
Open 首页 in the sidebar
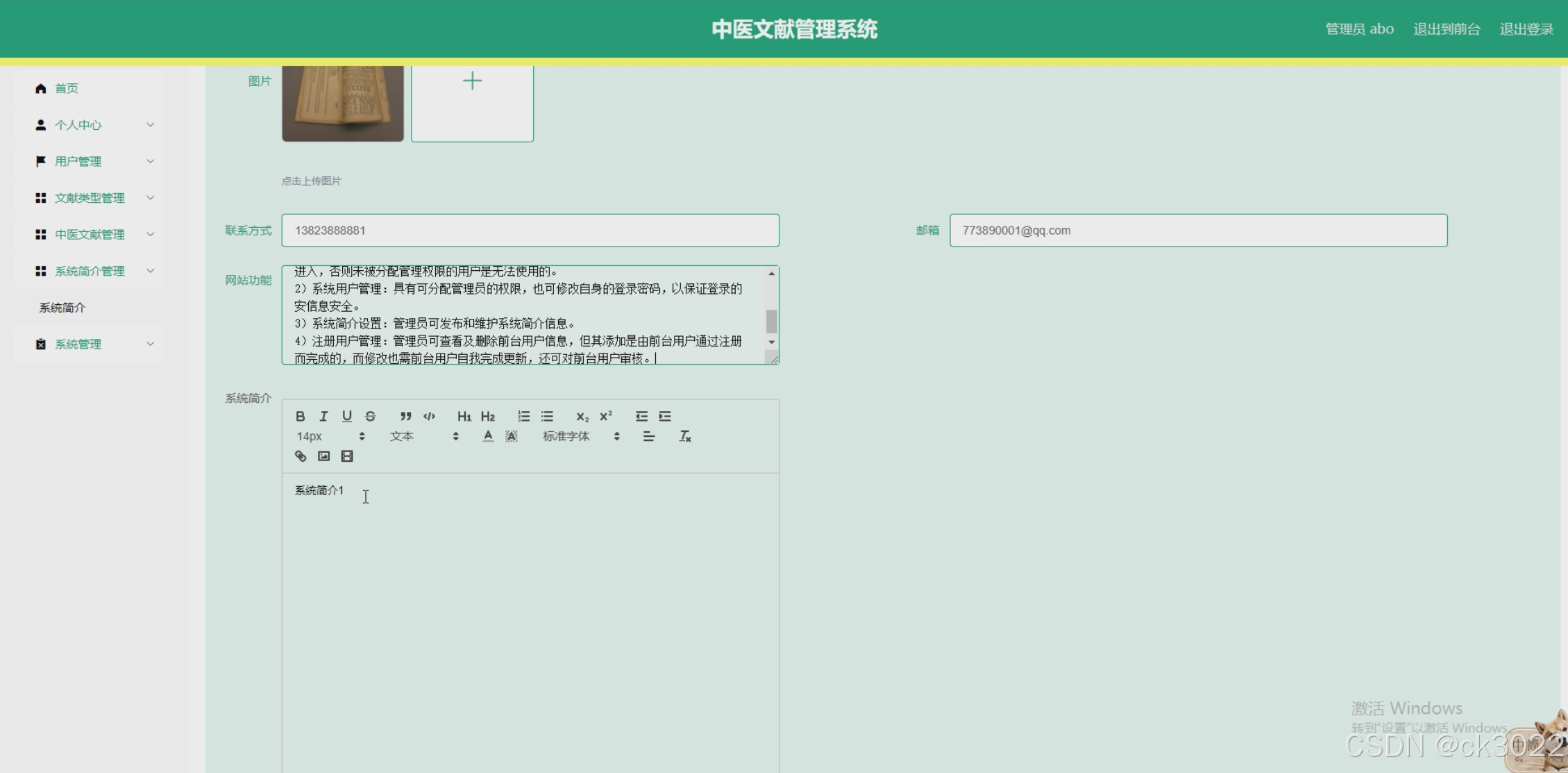pos(67,88)
